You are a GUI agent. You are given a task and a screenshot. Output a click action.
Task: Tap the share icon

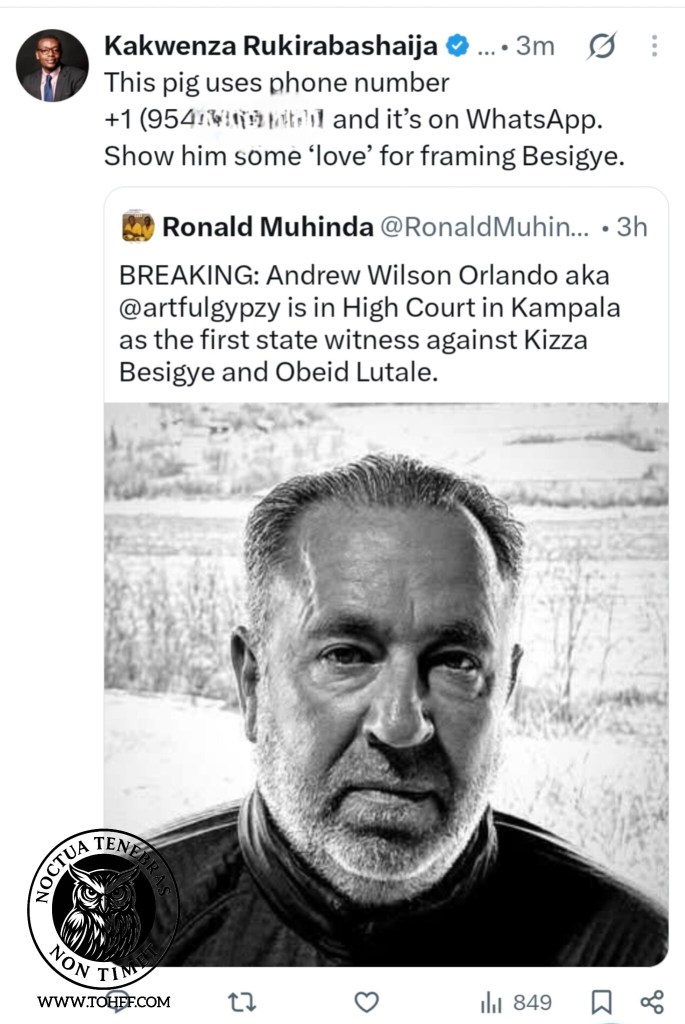(652, 1002)
